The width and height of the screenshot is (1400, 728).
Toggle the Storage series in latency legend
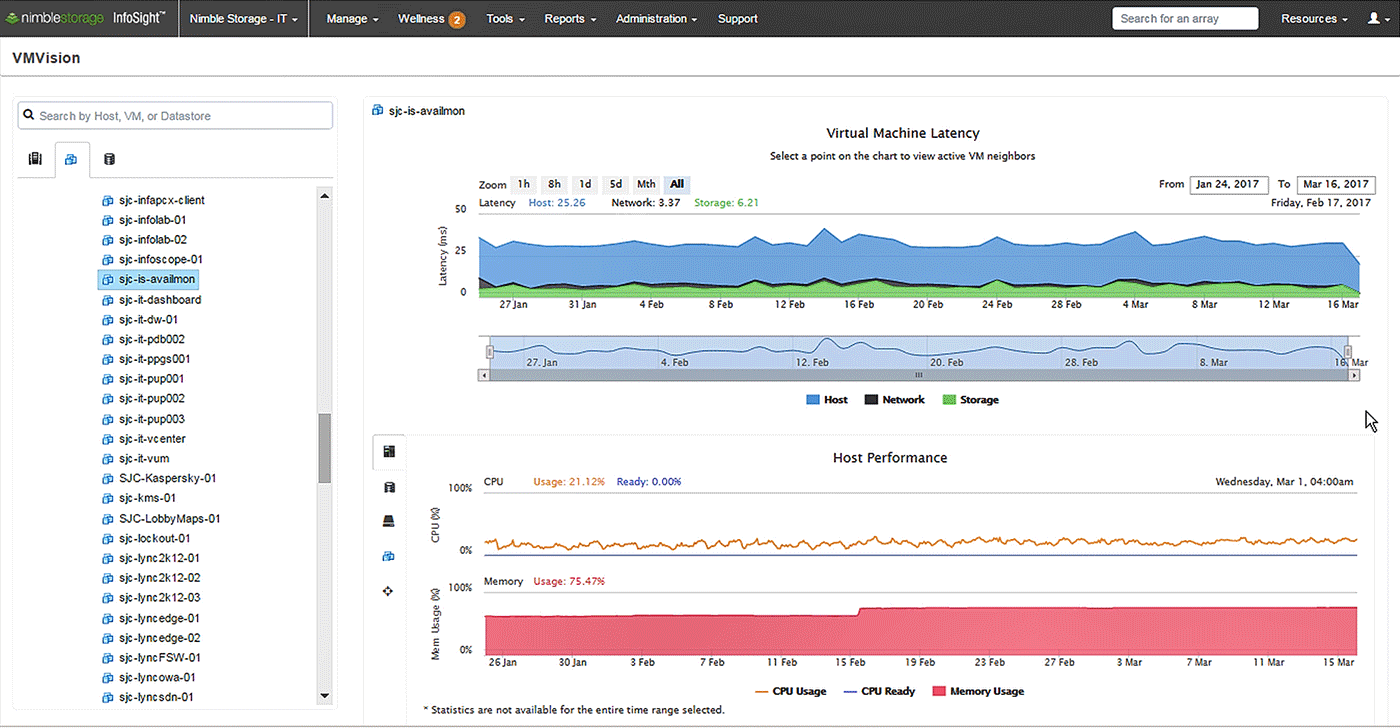[x=970, y=400]
